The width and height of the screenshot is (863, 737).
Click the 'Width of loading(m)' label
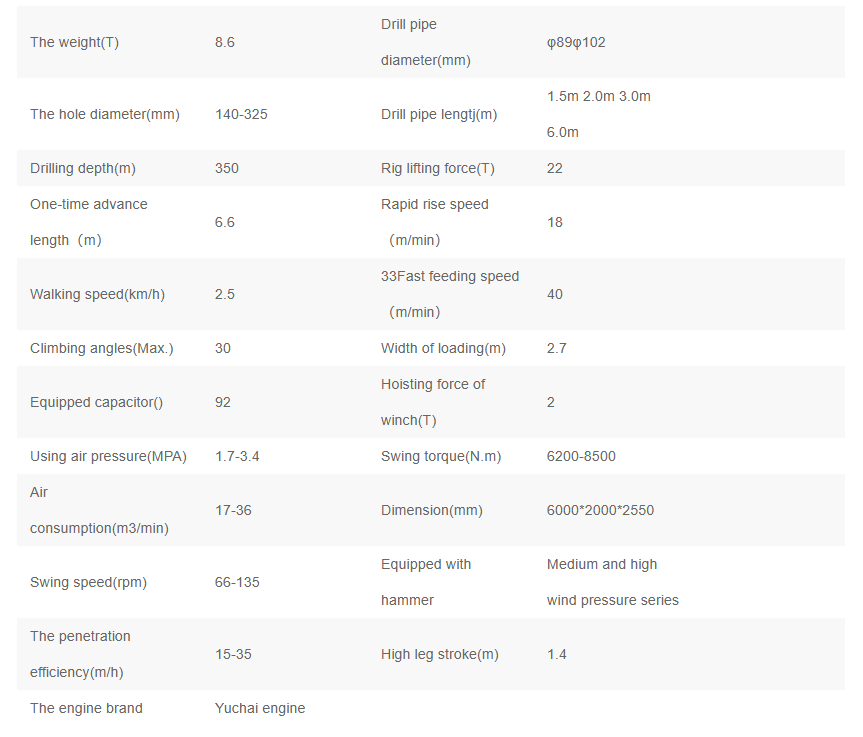tap(443, 348)
